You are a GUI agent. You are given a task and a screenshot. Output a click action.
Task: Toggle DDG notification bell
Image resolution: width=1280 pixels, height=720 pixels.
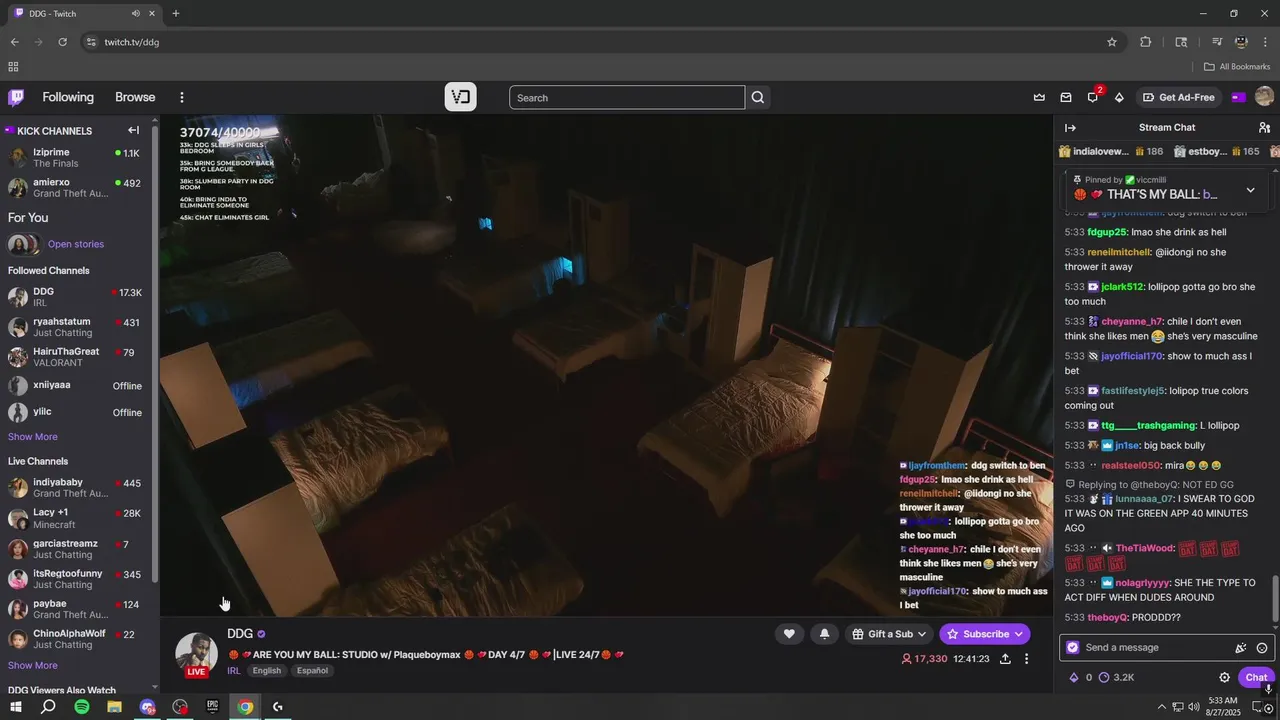click(x=824, y=634)
